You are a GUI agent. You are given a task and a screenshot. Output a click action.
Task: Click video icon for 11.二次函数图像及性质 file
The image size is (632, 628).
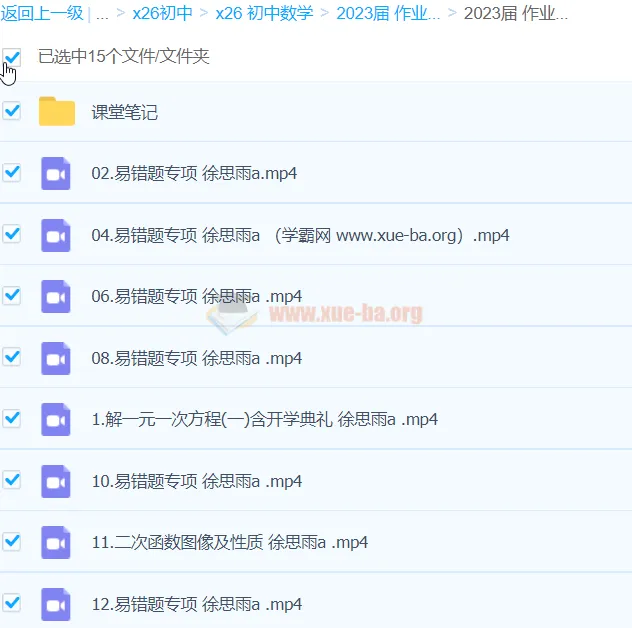coord(56,543)
